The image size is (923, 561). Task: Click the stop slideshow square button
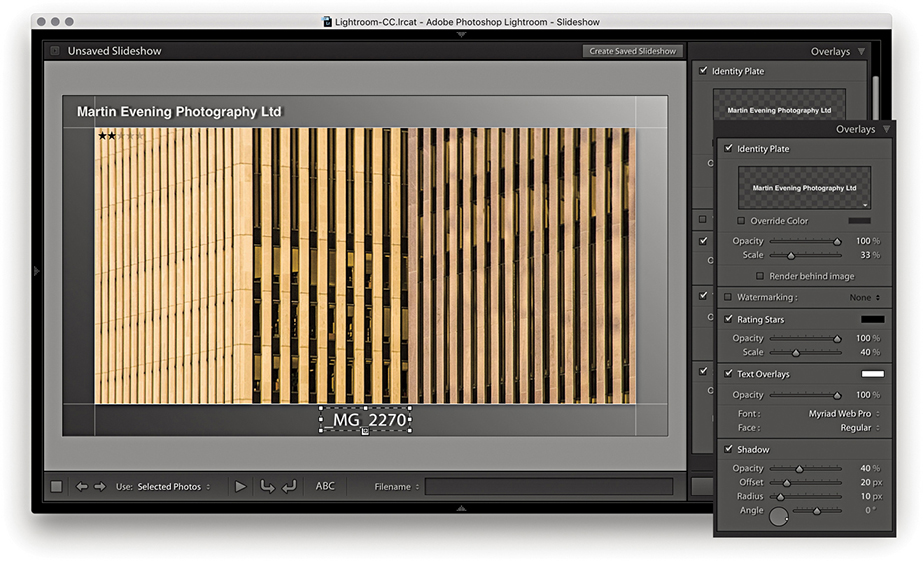click(56, 487)
